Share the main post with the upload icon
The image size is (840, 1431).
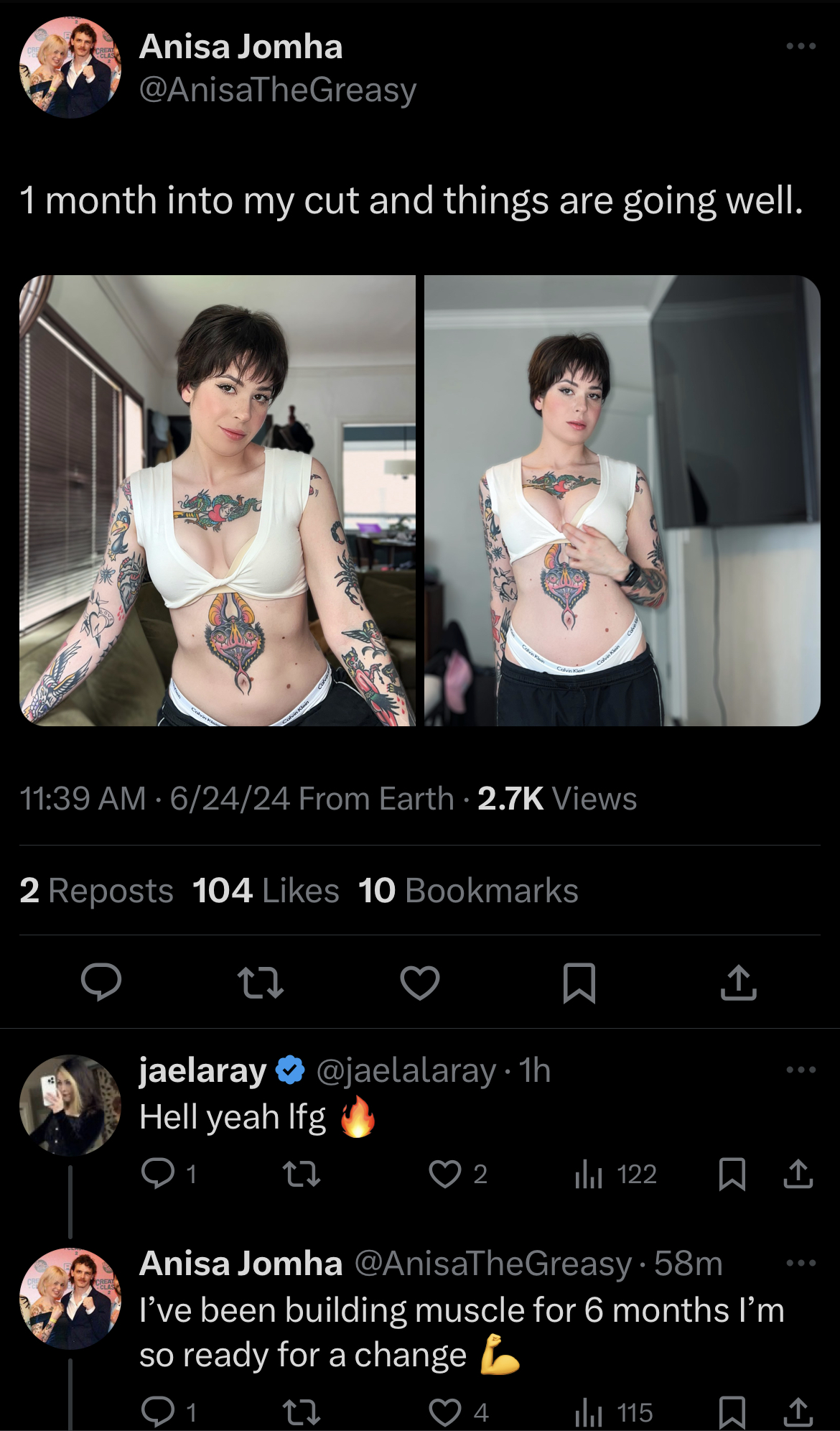(x=739, y=982)
